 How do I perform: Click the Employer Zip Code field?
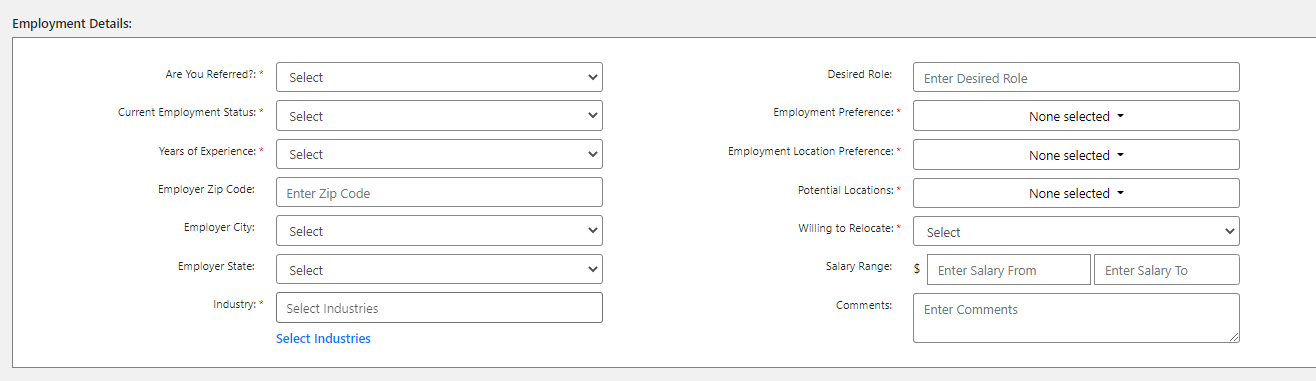[439, 193]
